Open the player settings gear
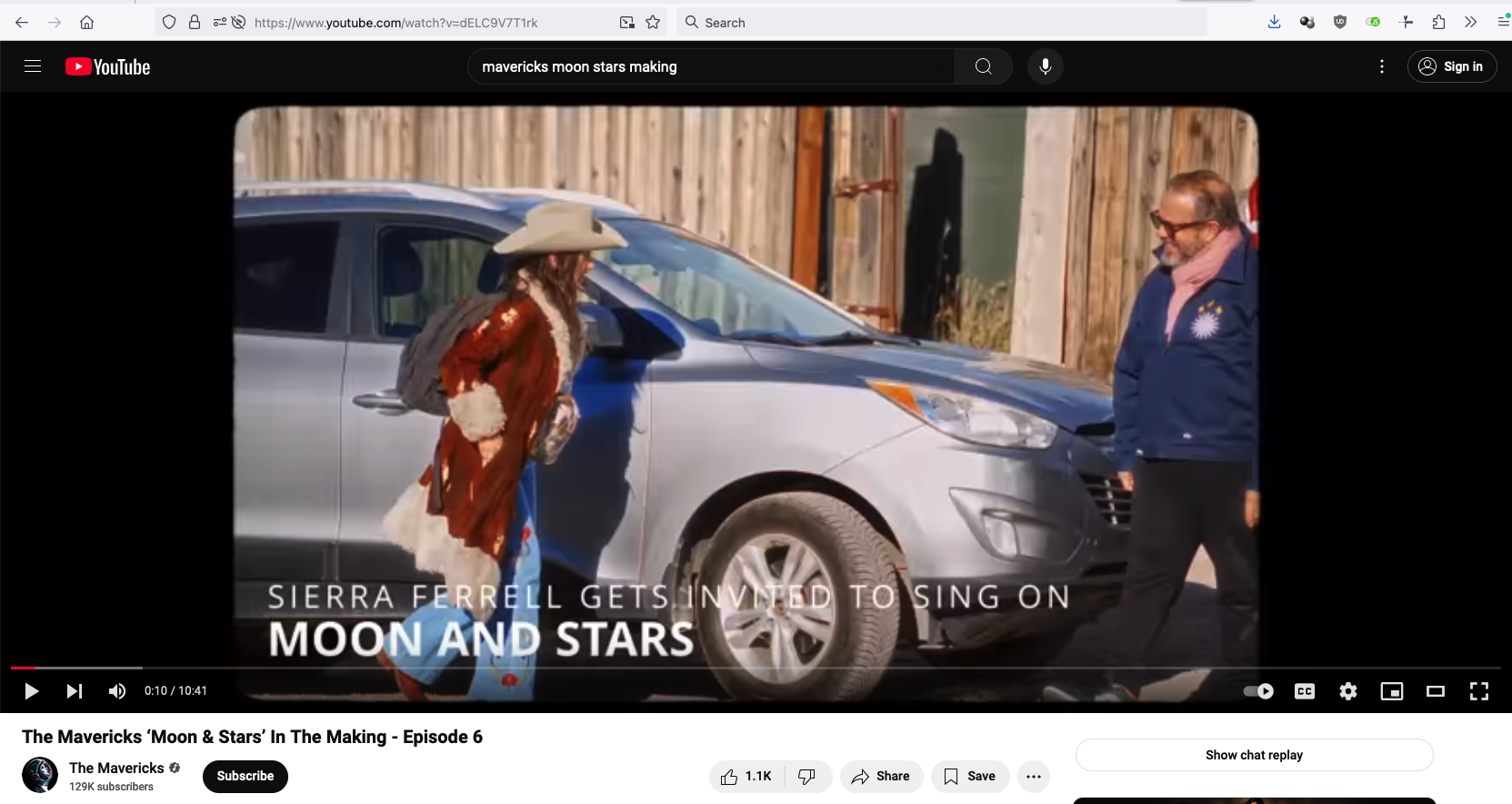 click(1348, 691)
